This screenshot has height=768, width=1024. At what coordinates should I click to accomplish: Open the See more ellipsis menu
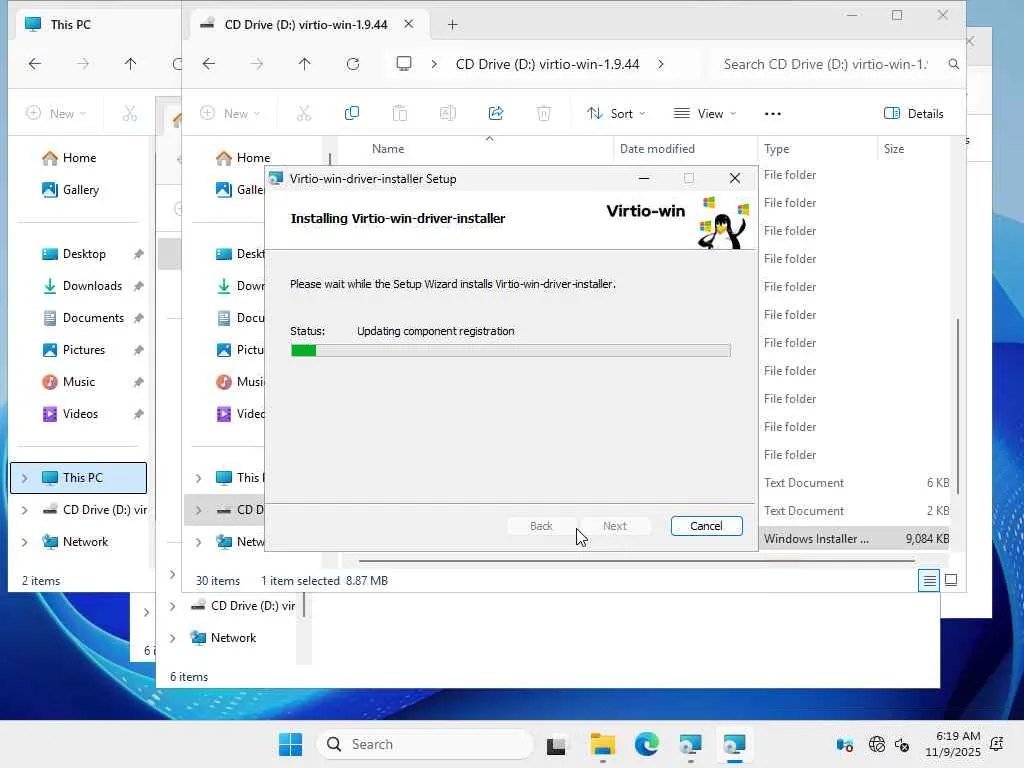click(773, 113)
